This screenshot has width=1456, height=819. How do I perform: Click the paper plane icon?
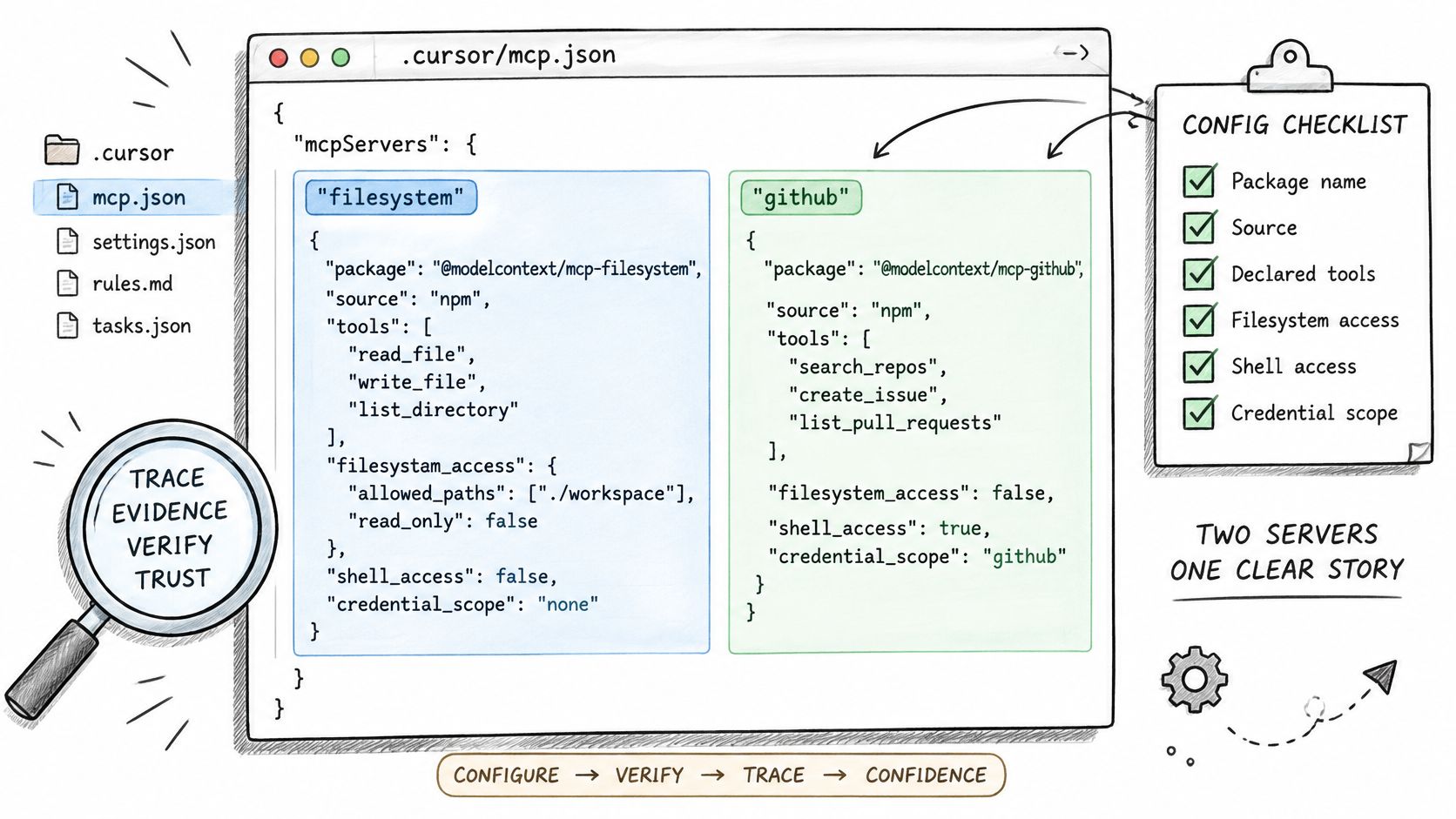point(1380,675)
